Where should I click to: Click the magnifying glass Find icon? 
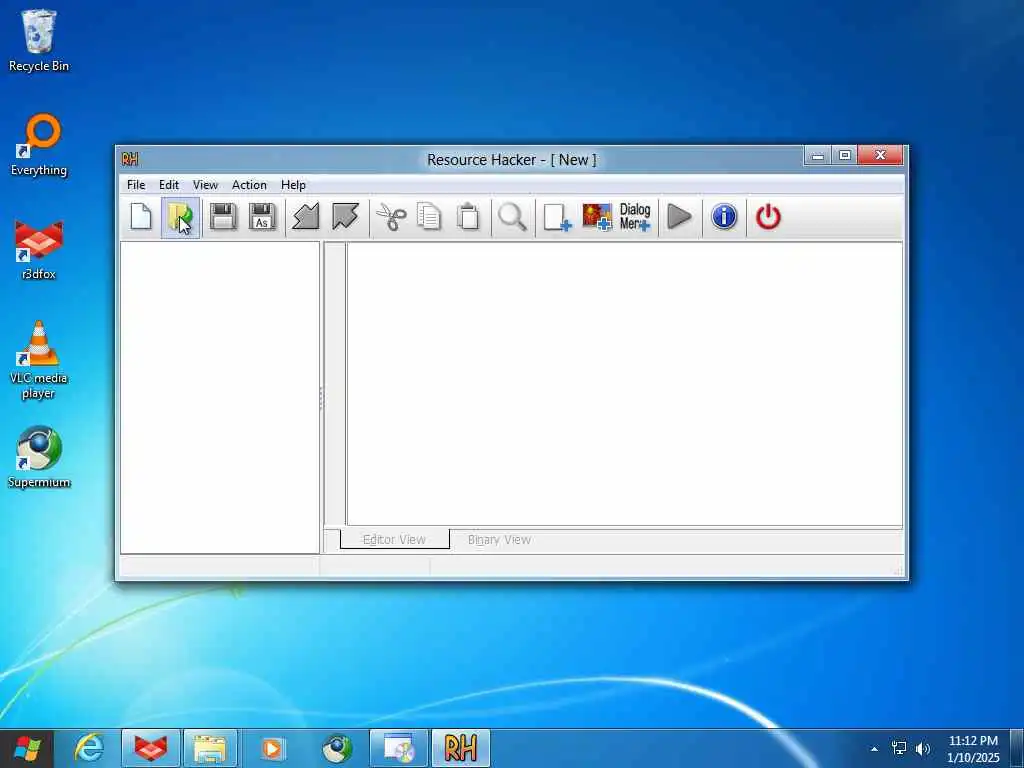[512, 217]
